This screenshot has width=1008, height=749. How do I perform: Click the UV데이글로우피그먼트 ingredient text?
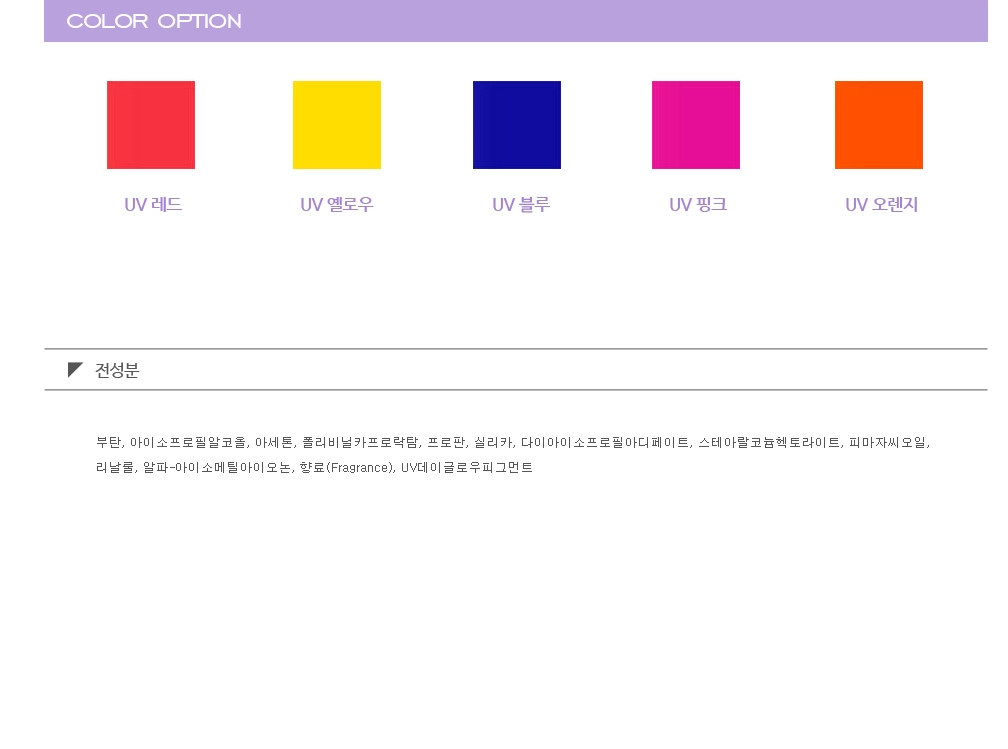click(467, 467)
